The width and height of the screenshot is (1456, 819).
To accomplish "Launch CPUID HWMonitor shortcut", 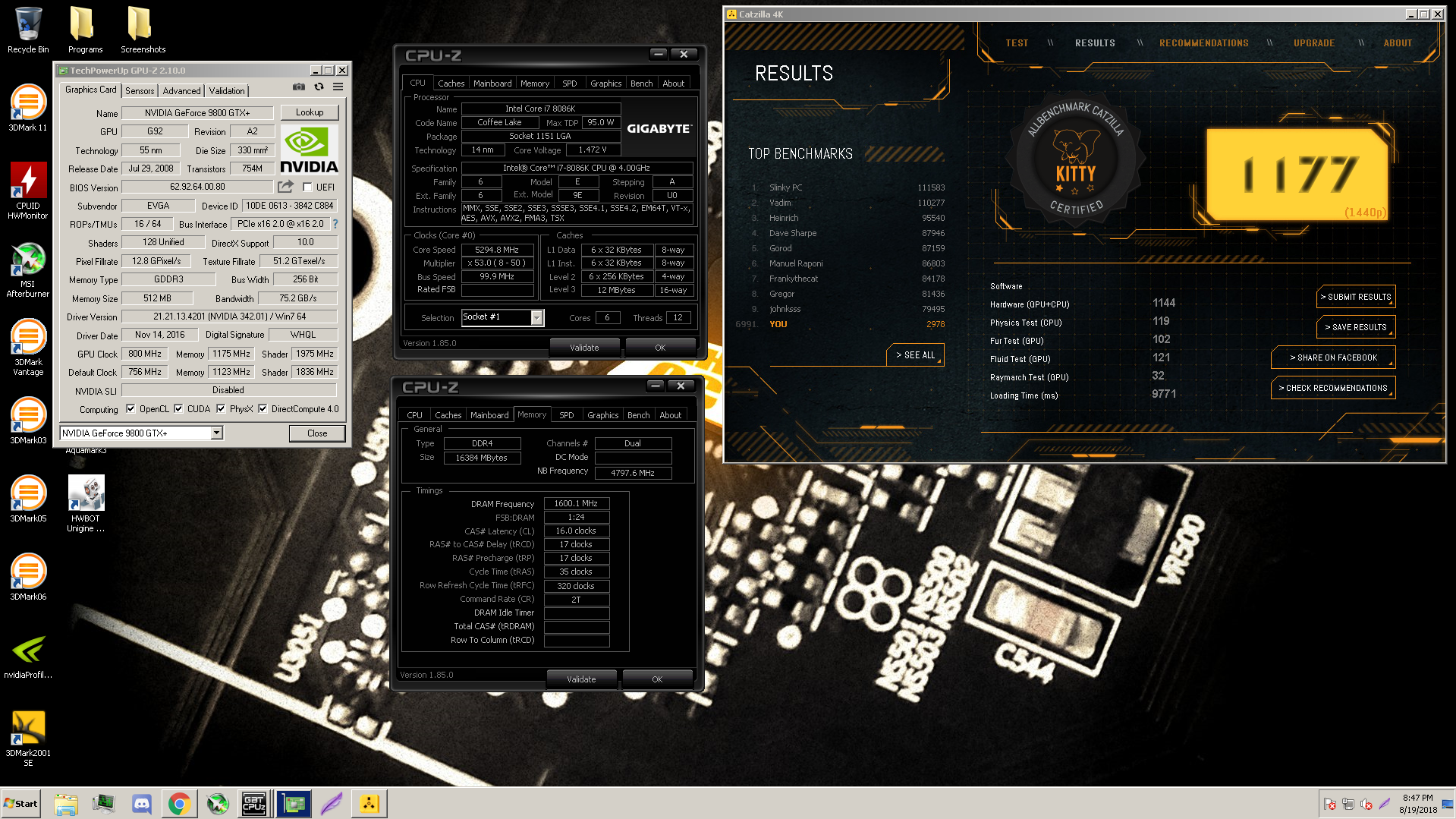I will pyautogui.click(x=28, y=190).
